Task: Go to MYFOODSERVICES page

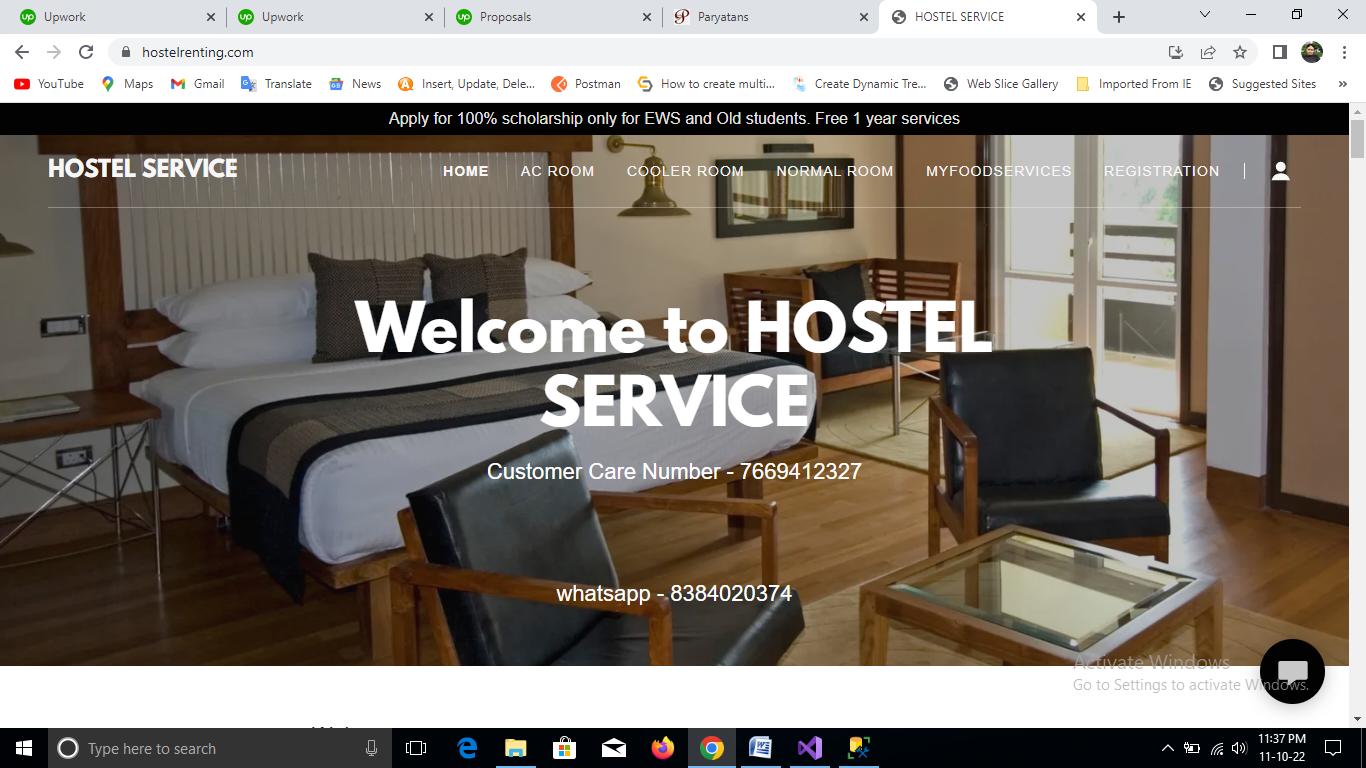Action: 998,171
